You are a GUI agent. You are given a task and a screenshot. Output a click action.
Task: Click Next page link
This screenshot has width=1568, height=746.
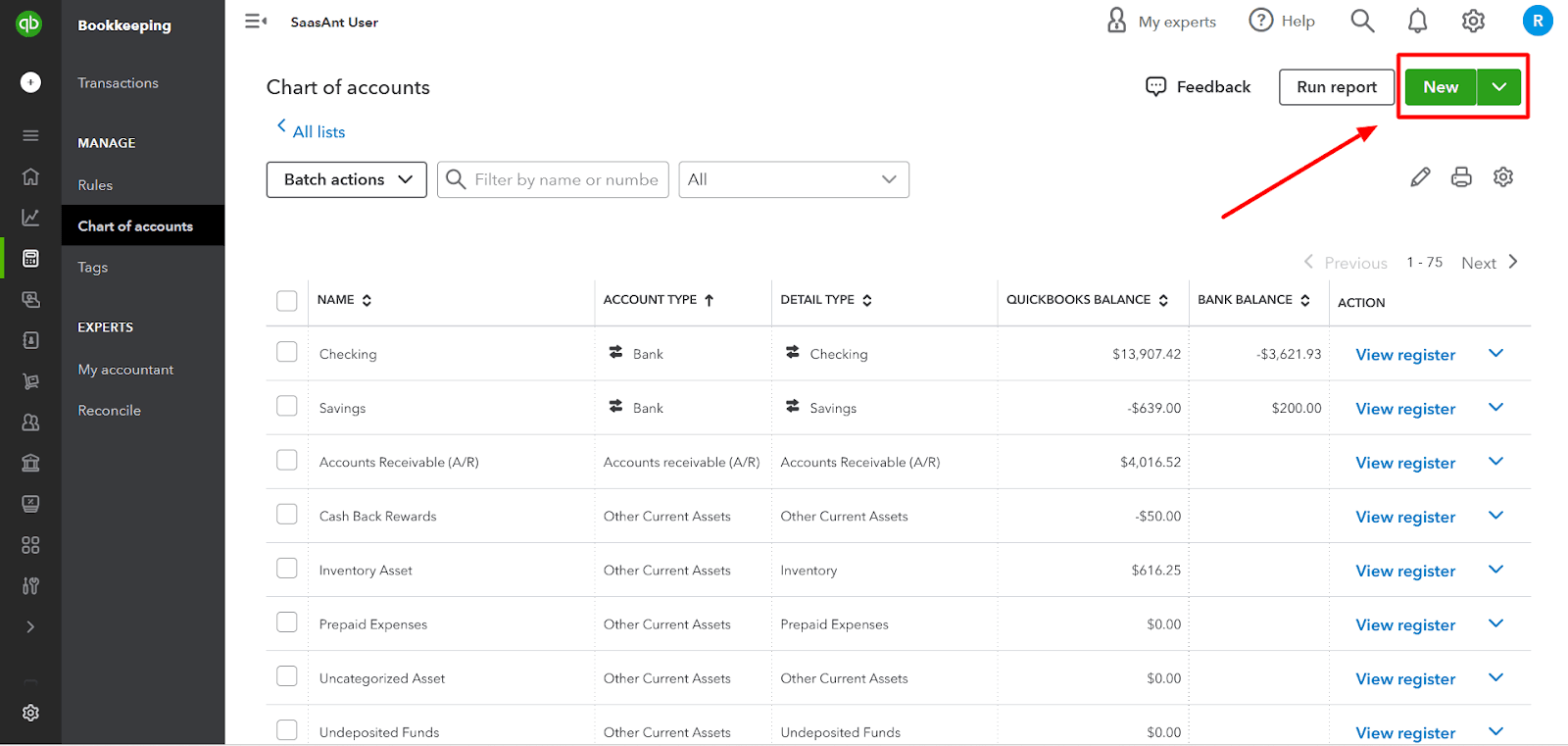(x=1489, y=263)
